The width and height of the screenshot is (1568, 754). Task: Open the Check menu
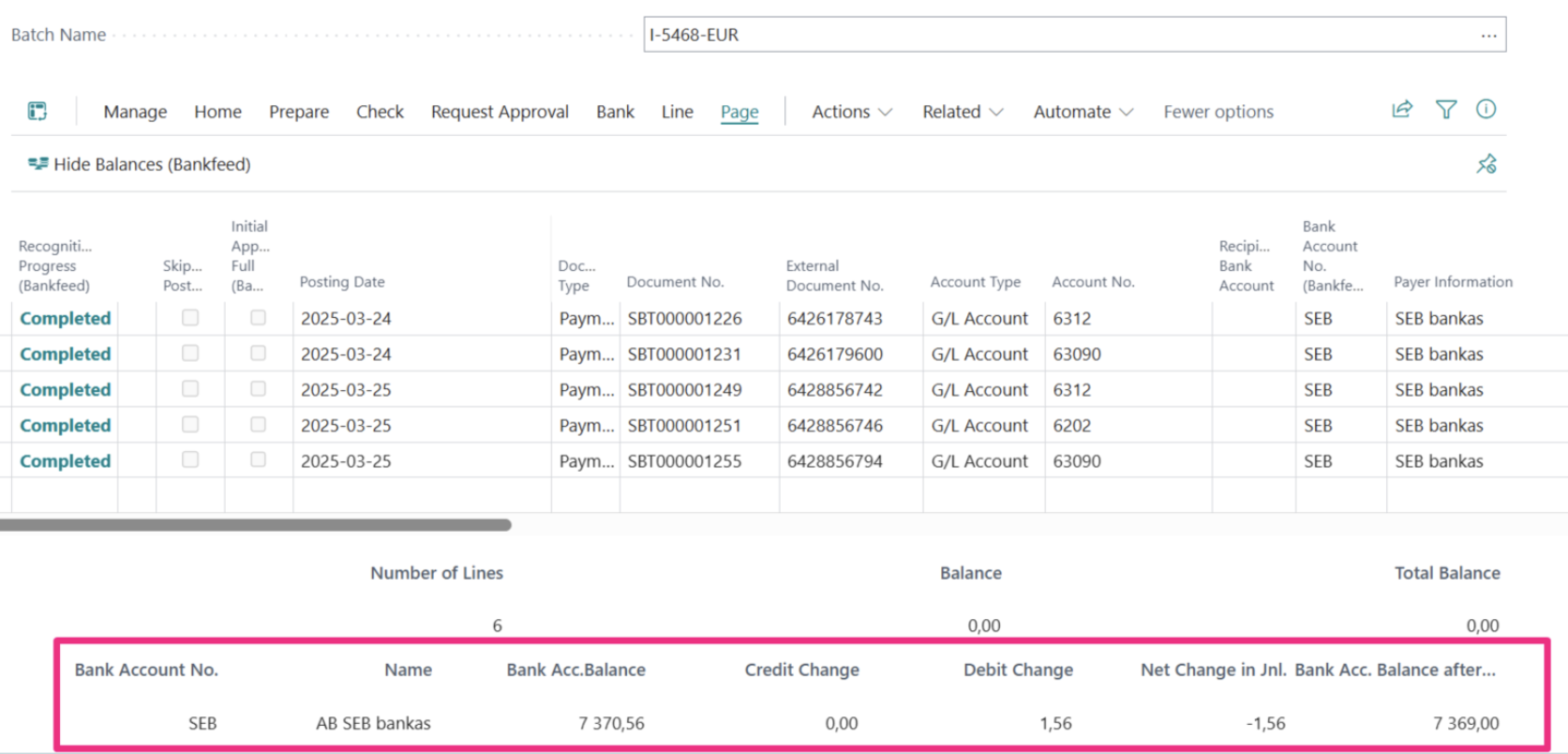380,112
